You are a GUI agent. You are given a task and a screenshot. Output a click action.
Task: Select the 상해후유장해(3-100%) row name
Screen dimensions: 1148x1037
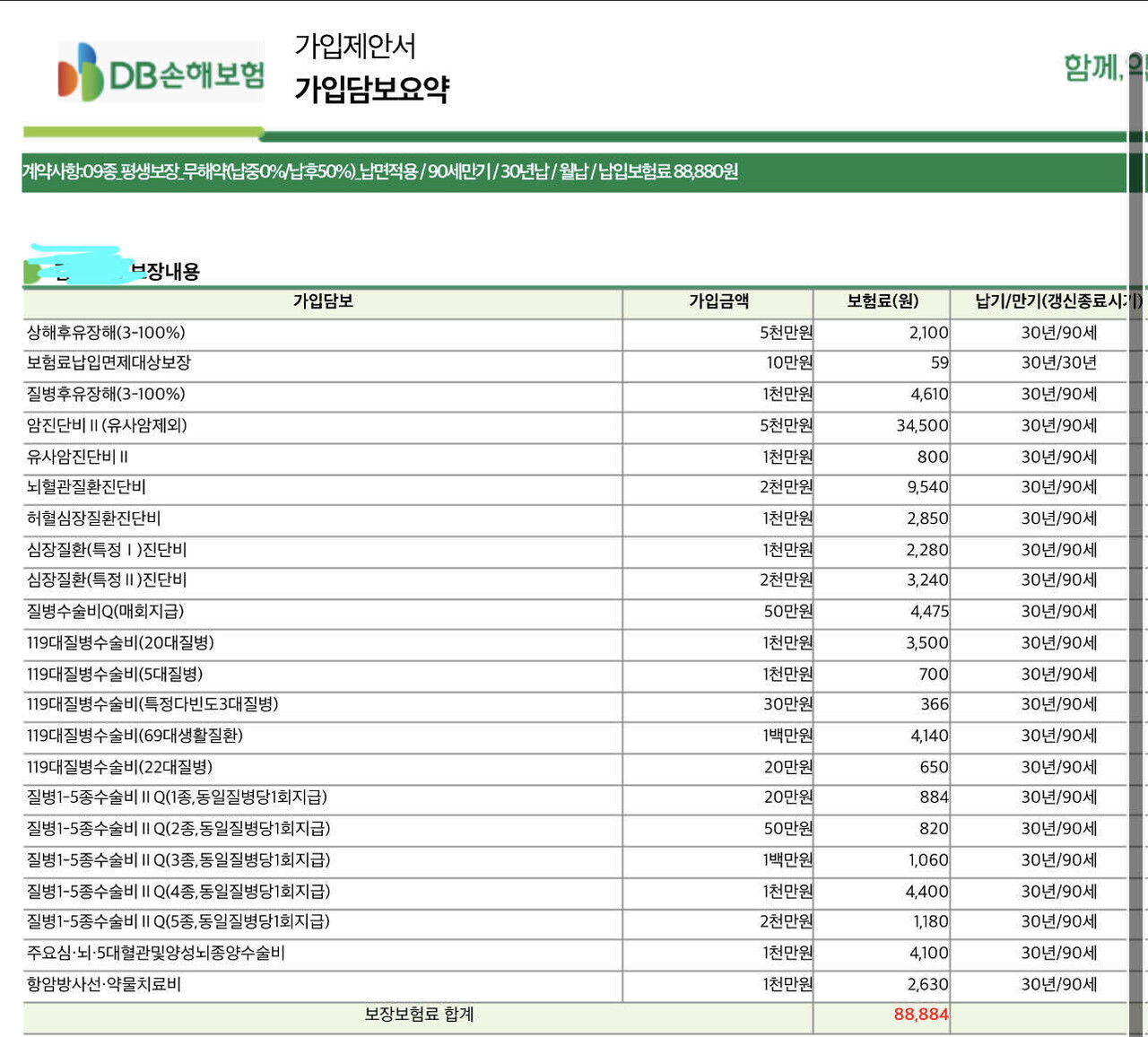pos(106,333)
